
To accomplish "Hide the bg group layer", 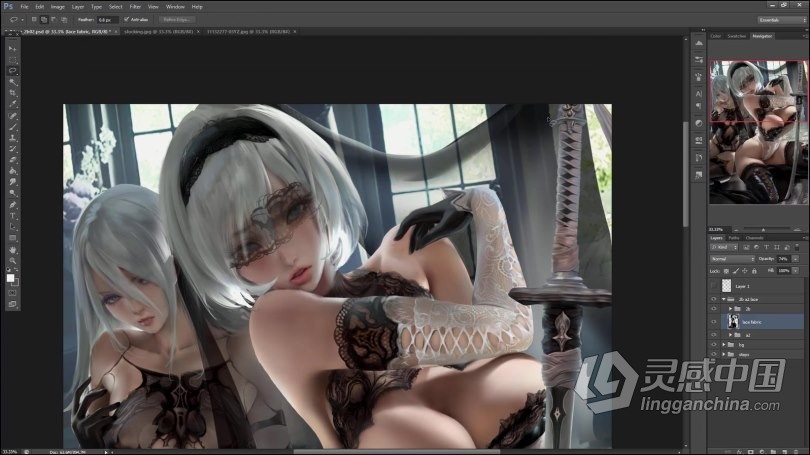I will [714, 344].
